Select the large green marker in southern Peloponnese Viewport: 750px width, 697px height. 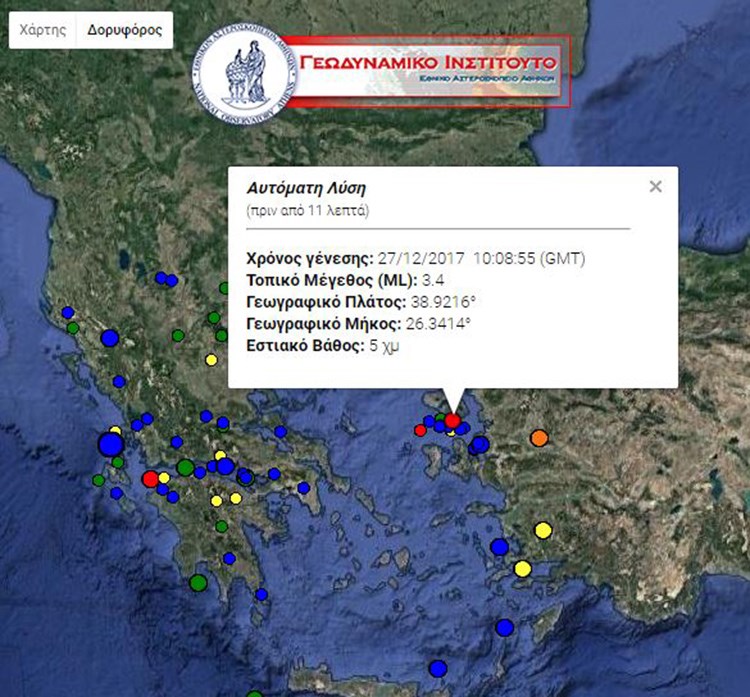coord(198,581)
